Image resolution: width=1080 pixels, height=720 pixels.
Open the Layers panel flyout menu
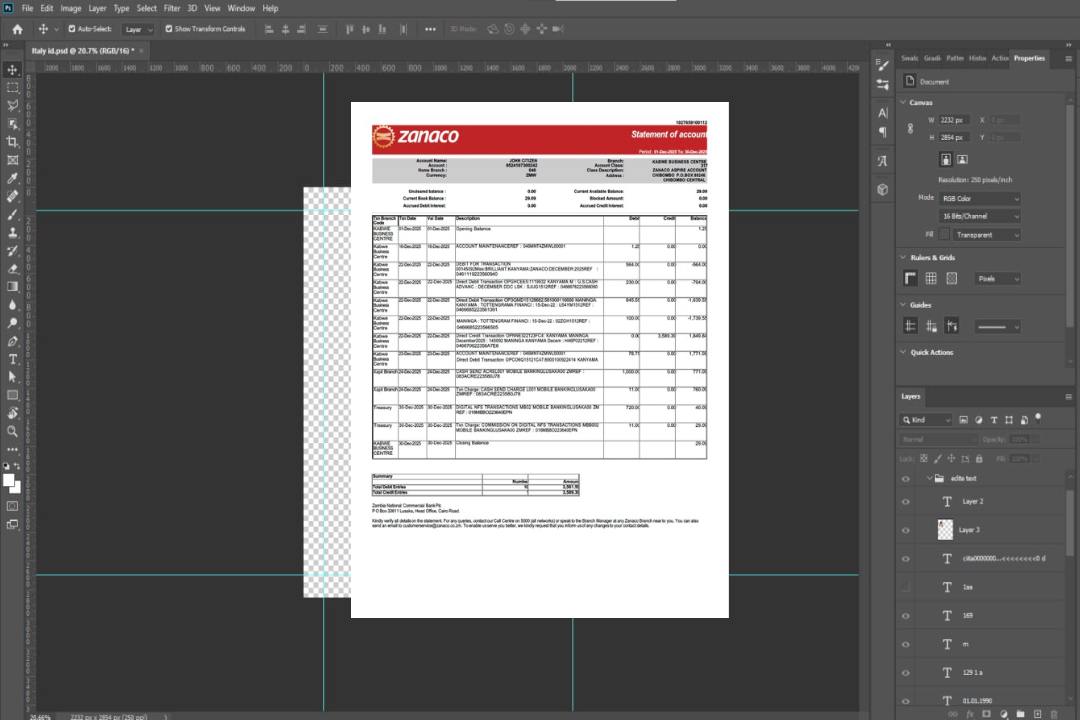click(1068, 397)
